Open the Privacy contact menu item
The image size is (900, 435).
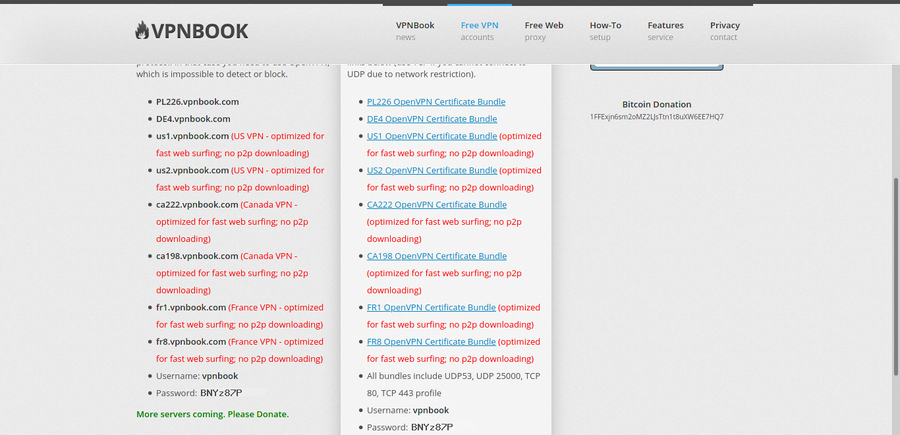coord(724,31)
